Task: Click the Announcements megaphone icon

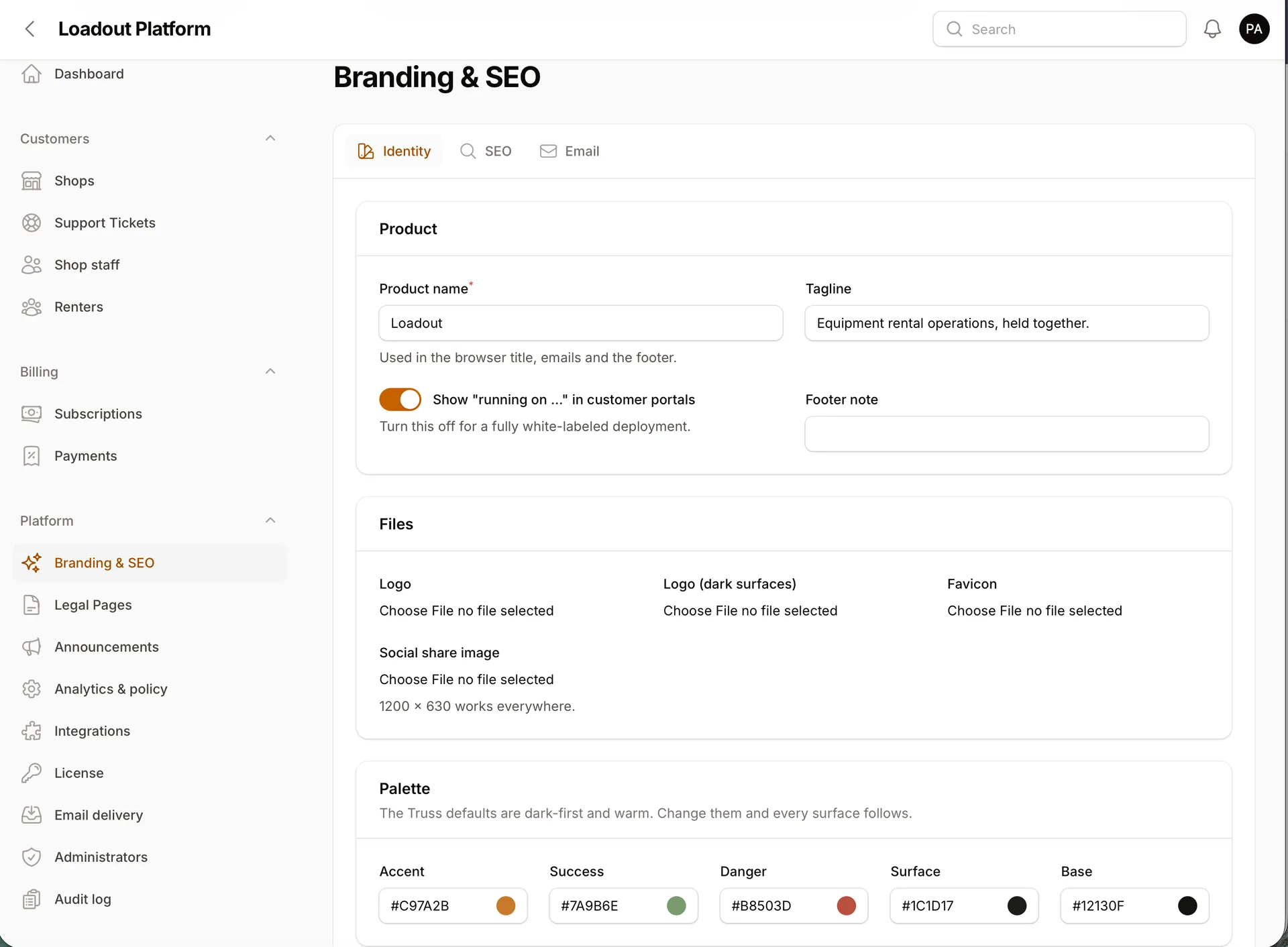Action: 32,647
